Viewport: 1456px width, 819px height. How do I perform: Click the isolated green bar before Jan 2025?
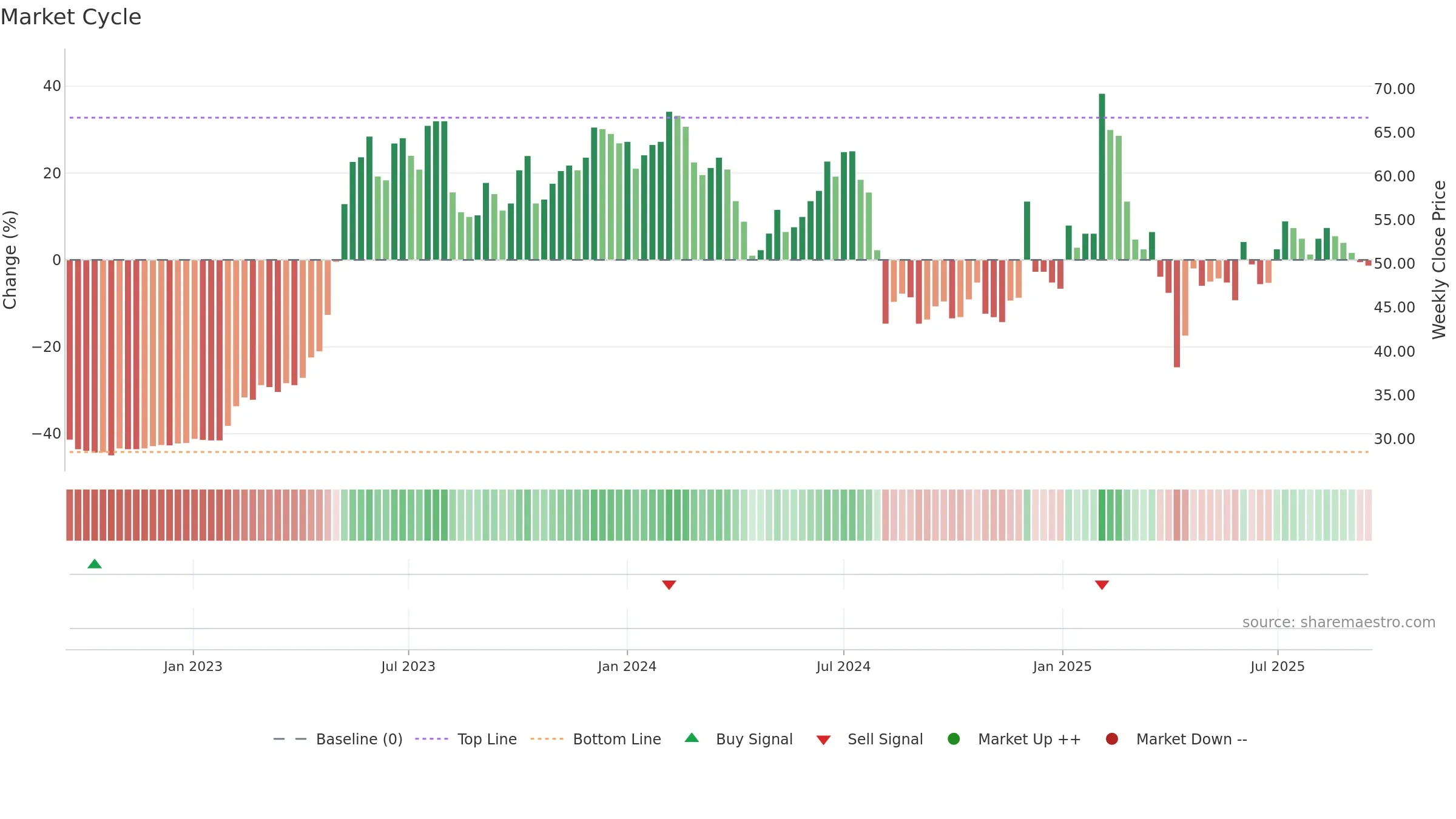tap(1027, 231)
